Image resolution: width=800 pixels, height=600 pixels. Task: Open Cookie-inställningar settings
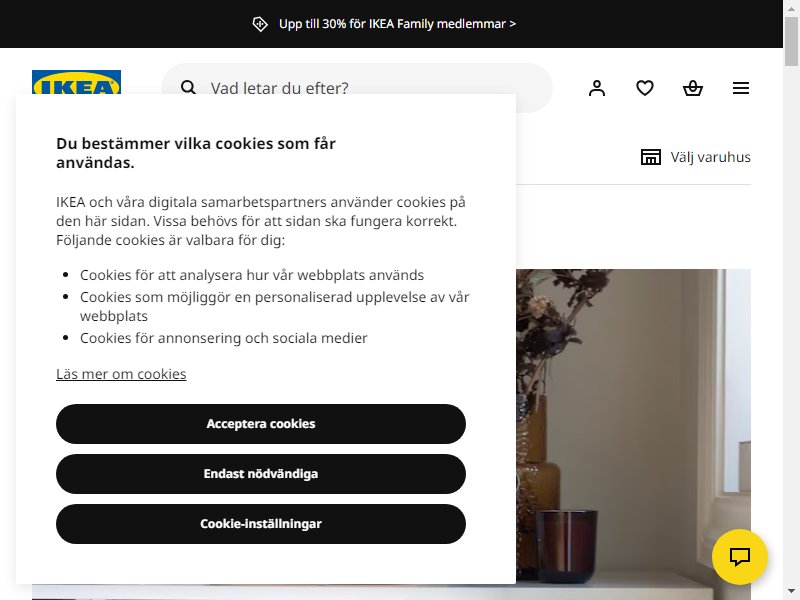point(261,524)
